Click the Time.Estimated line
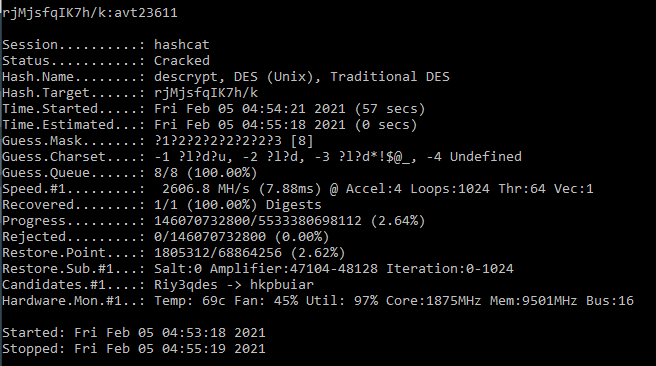Viewport: 656px width, 366px height. point(210,125)
